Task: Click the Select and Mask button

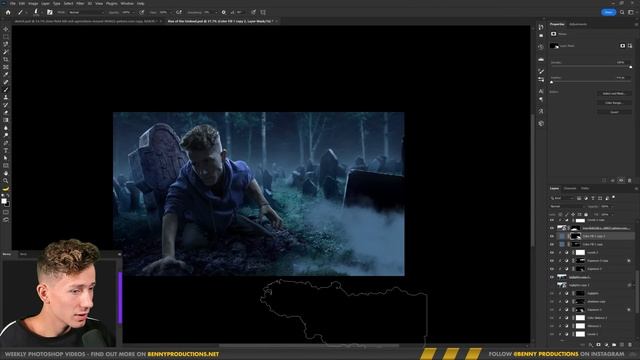Action: pyautogui.click(x=614, y=93)
